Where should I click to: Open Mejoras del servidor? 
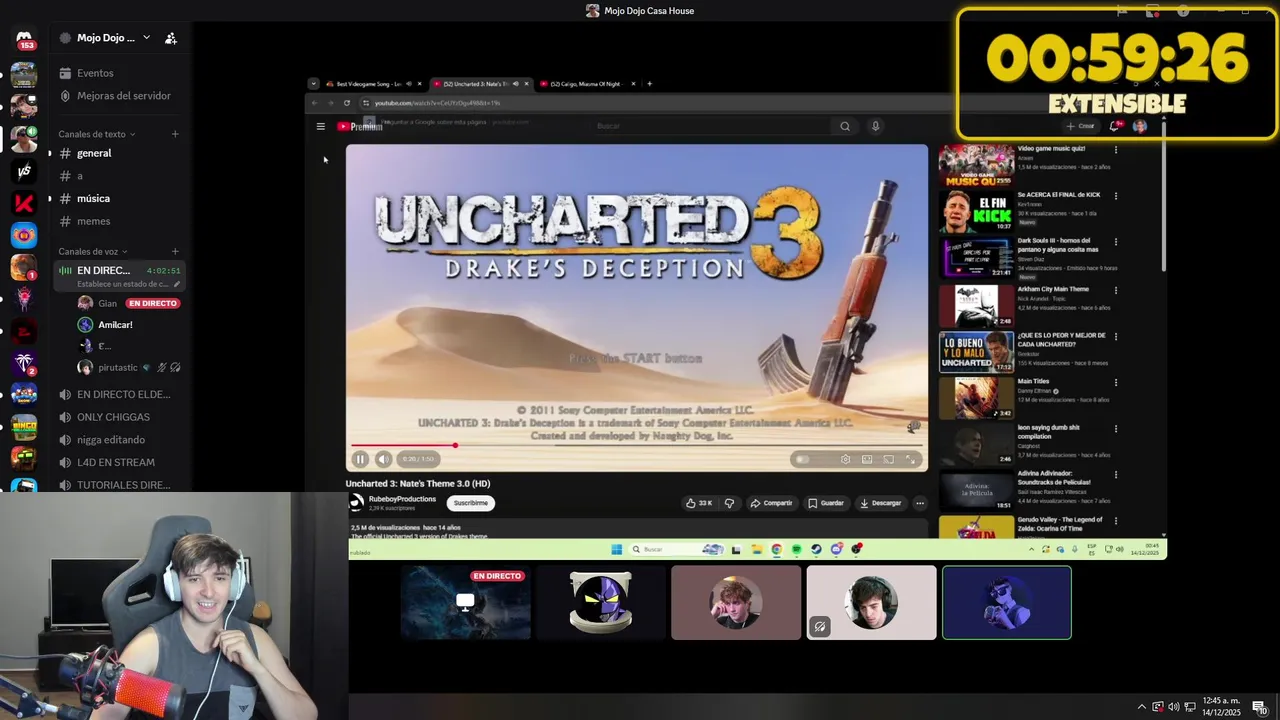coord(119,96)
